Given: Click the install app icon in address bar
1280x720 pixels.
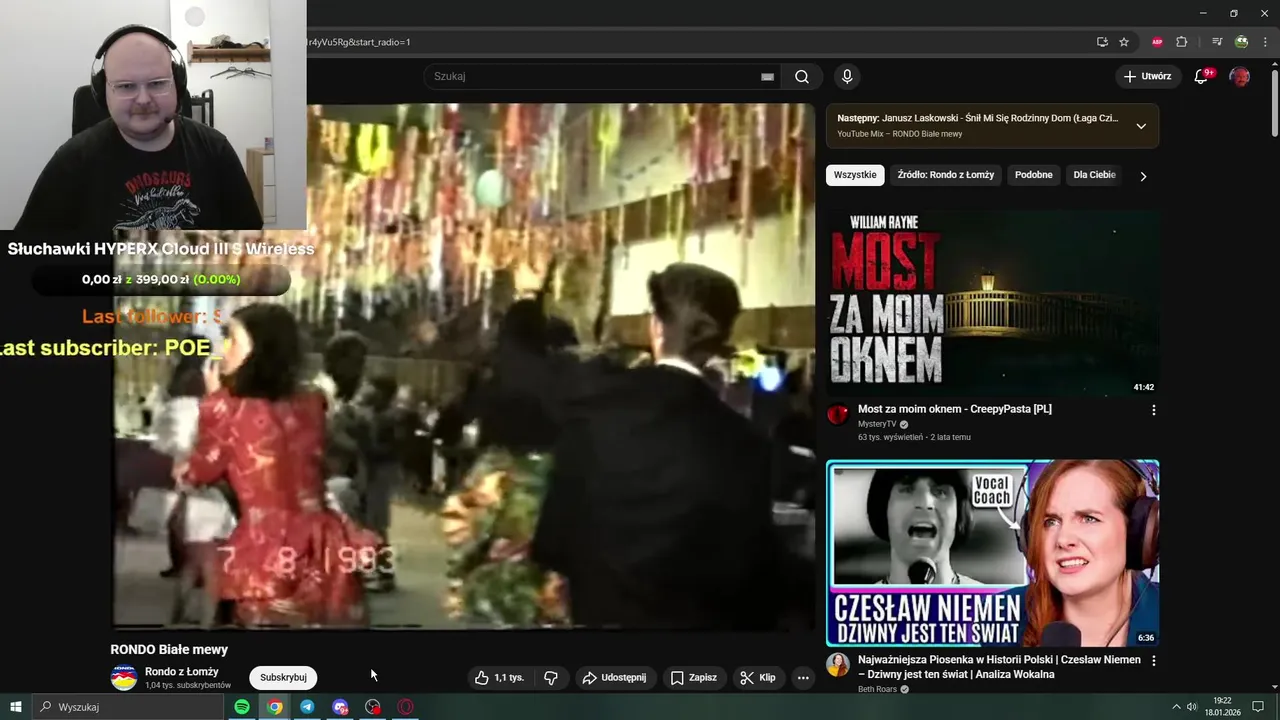Looking at the screenshot, I should 1102,42.
